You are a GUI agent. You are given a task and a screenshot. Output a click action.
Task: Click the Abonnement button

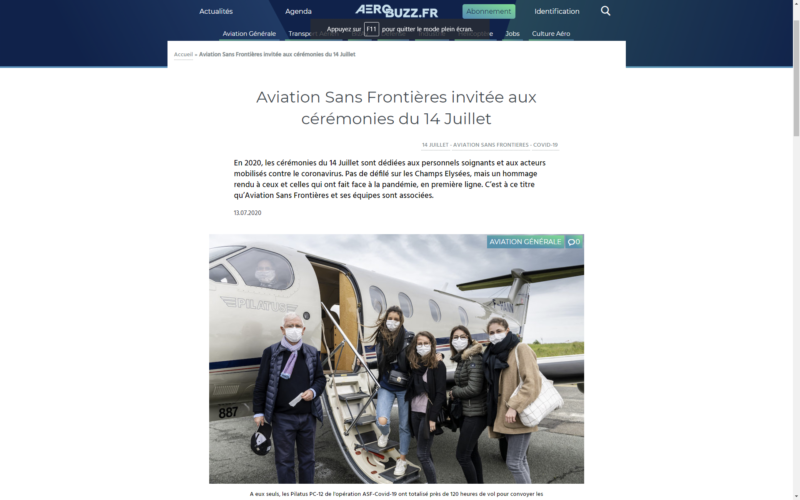click(488, 11)
